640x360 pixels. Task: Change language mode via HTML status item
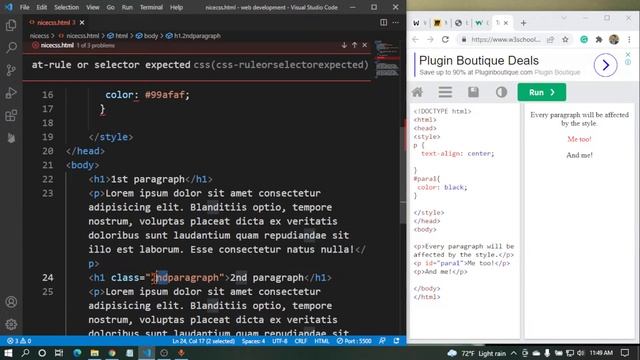pyautogui.click(x=322, y=341)
